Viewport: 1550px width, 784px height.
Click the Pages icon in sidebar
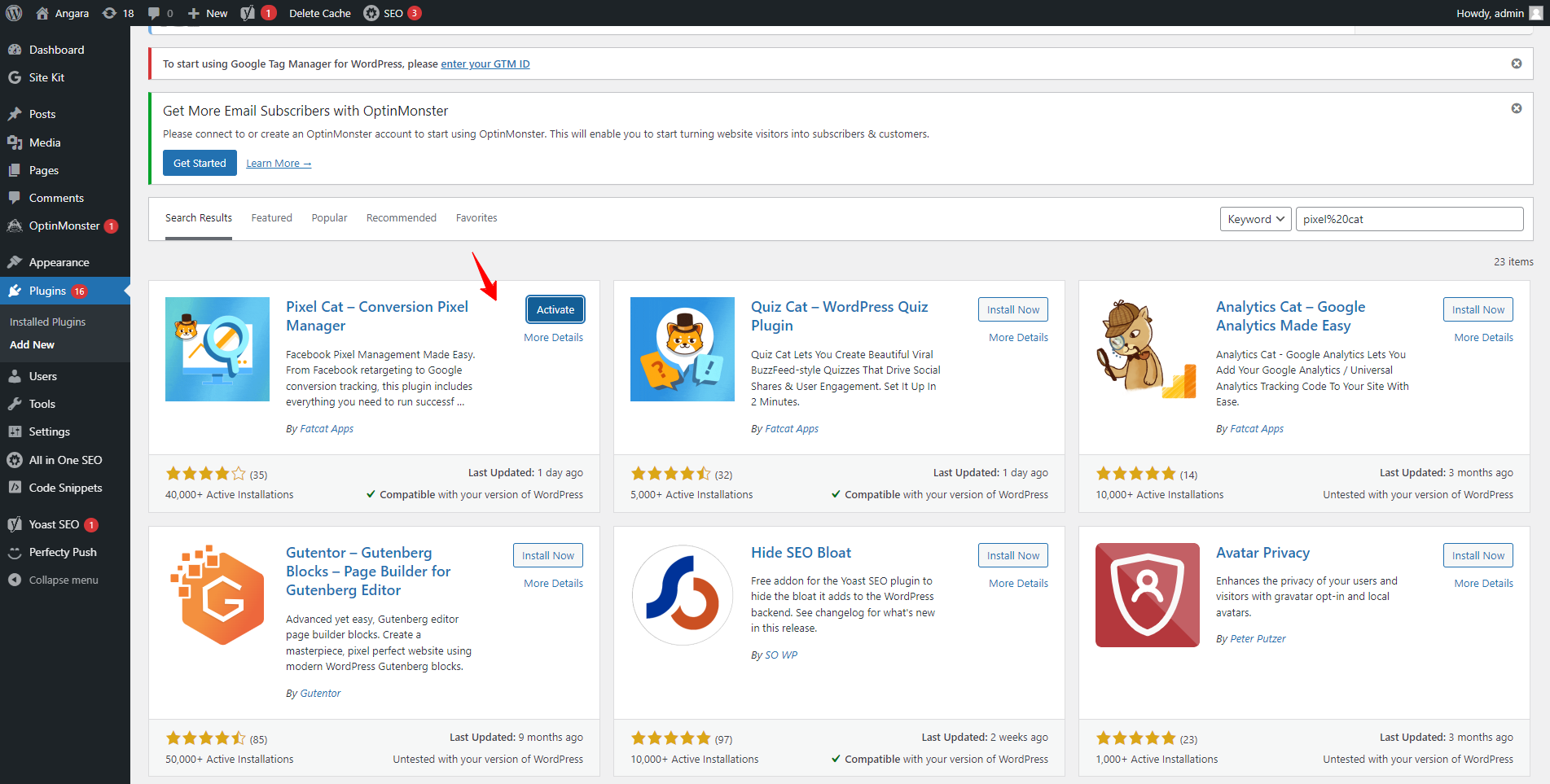coord(15,170)
